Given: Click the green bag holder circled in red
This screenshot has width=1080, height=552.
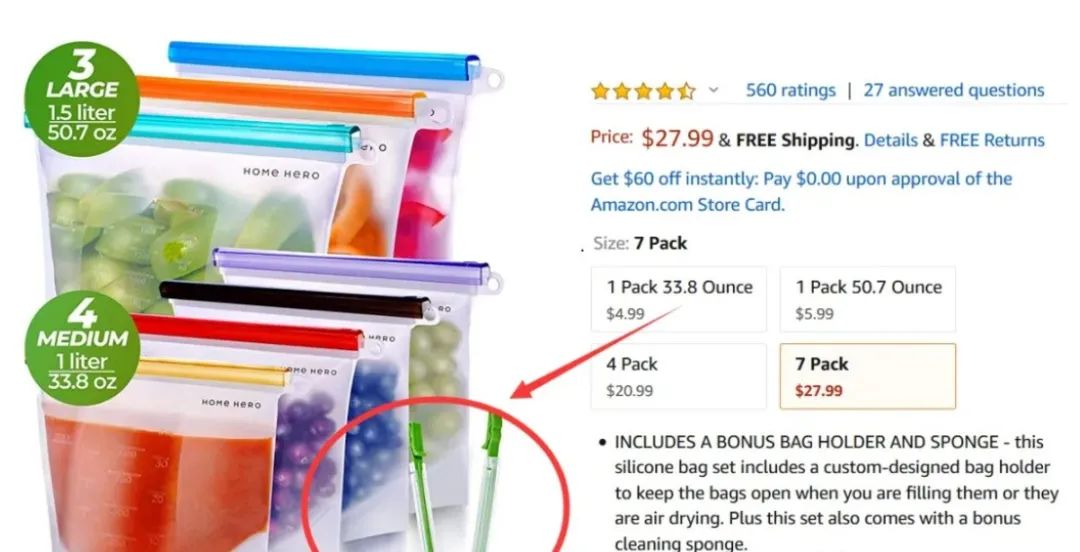Looking at the screenshot, I should click(x=456, y=482).
